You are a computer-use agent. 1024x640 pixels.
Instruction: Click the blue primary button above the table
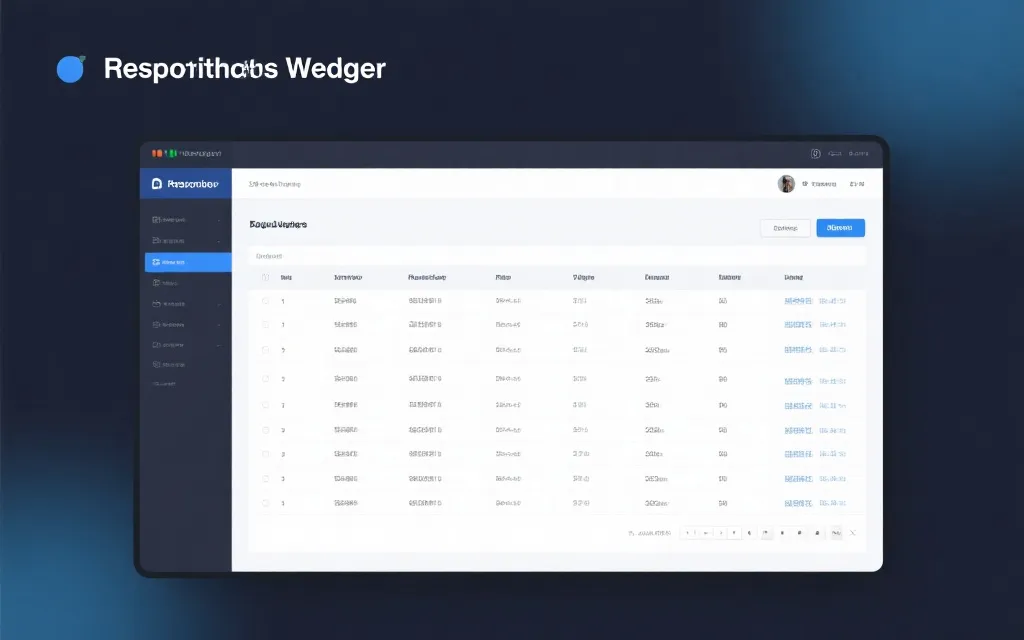[x=840, y=228]
